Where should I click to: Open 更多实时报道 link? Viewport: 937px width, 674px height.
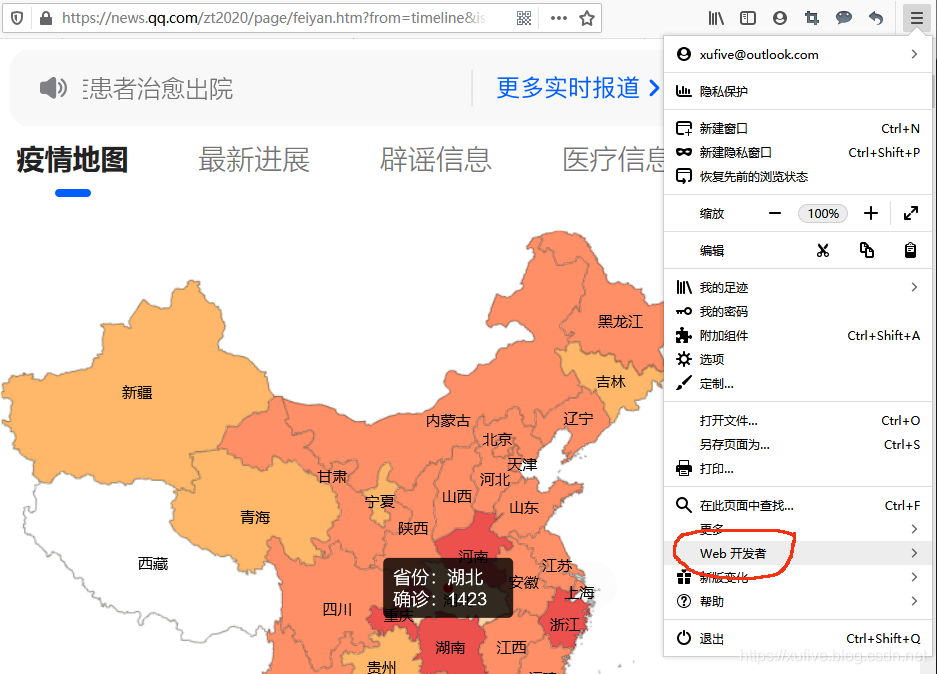pos(578,88)
